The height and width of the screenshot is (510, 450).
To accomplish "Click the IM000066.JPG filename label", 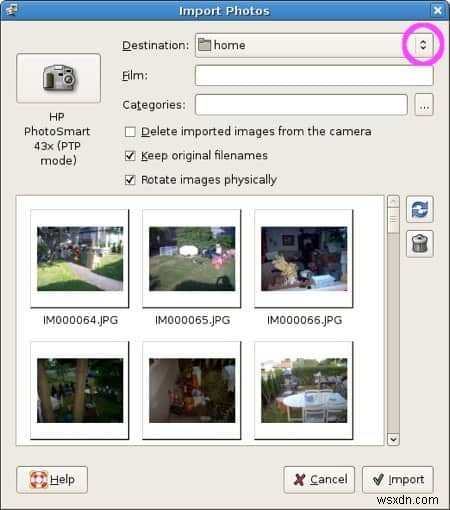I will [304, 320].
